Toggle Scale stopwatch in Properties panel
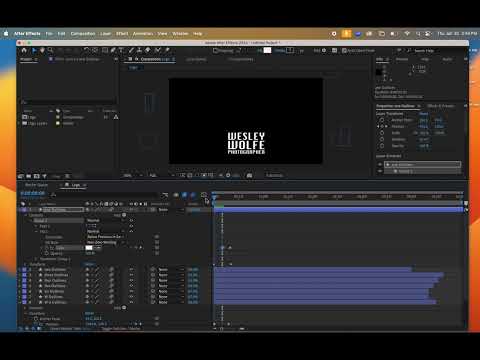Screen dimensions: 480x360 click(x=382, y=133)
